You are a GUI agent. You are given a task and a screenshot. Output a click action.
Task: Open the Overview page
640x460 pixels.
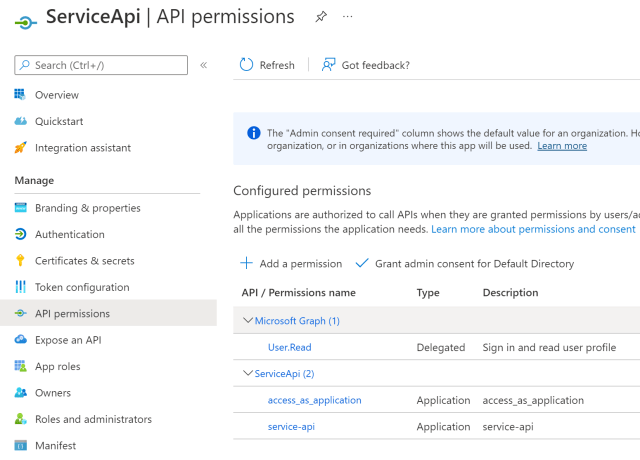point(57,95)
